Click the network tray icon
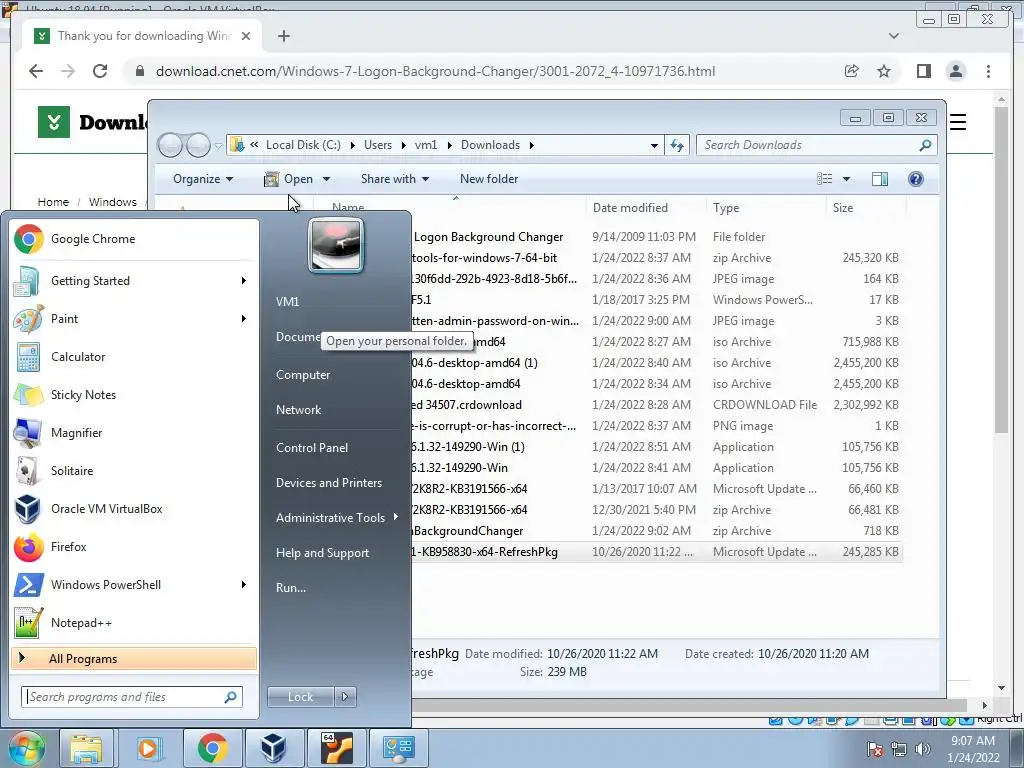The height and width of the screenshot is (768, 1024). pos(899,749)
